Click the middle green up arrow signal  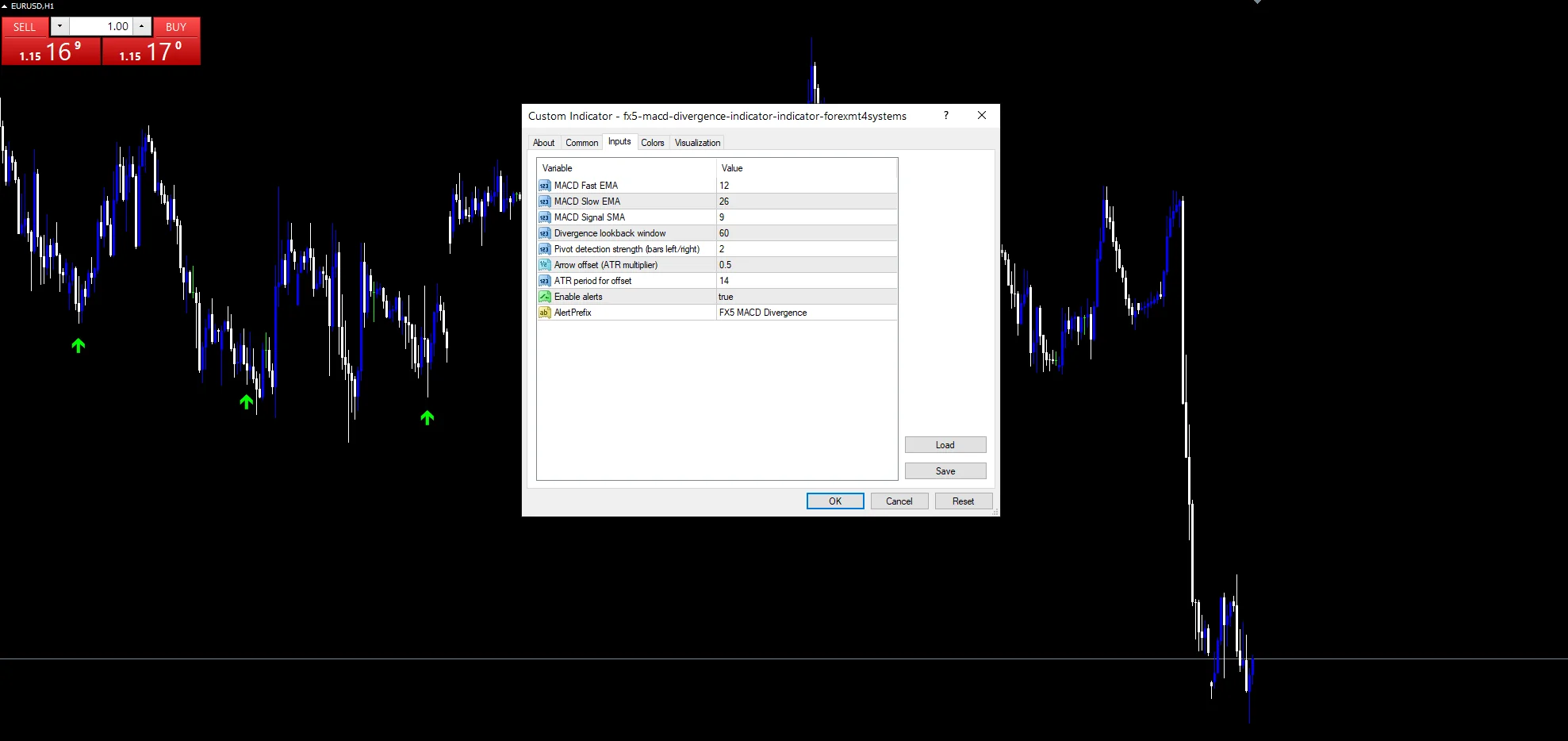coord(247,402)
